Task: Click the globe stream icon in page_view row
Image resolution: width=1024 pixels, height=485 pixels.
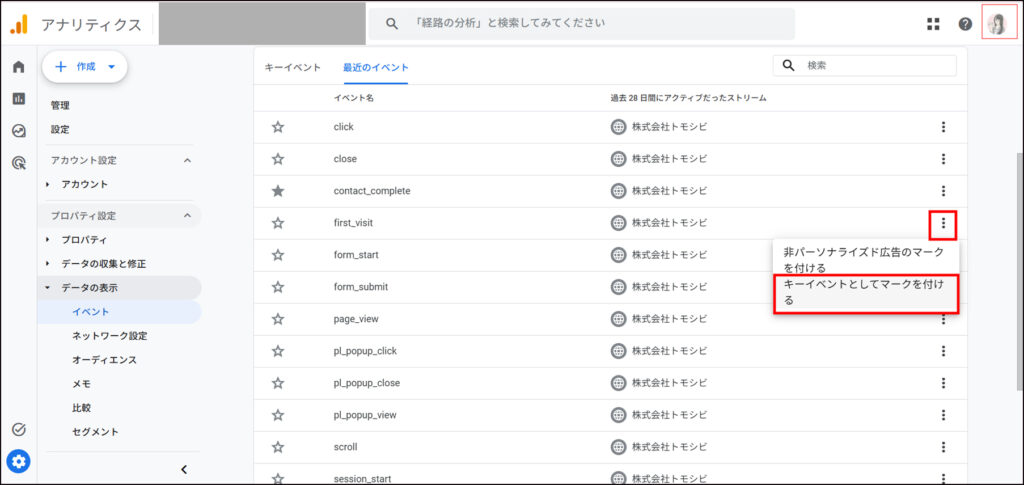Action: coord(618,319)
